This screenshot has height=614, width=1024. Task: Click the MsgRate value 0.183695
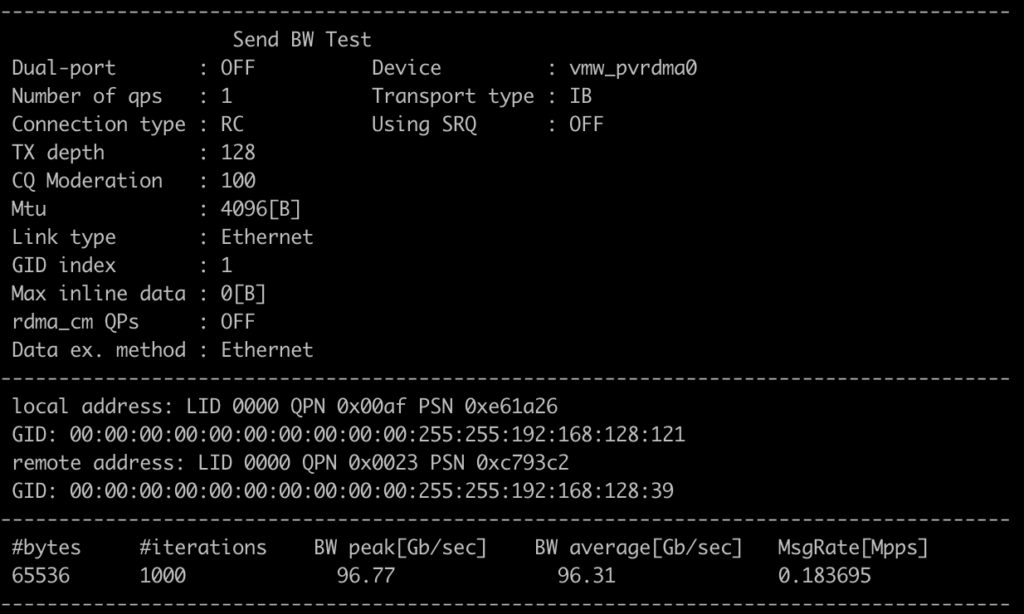click(x=824, y=575)
